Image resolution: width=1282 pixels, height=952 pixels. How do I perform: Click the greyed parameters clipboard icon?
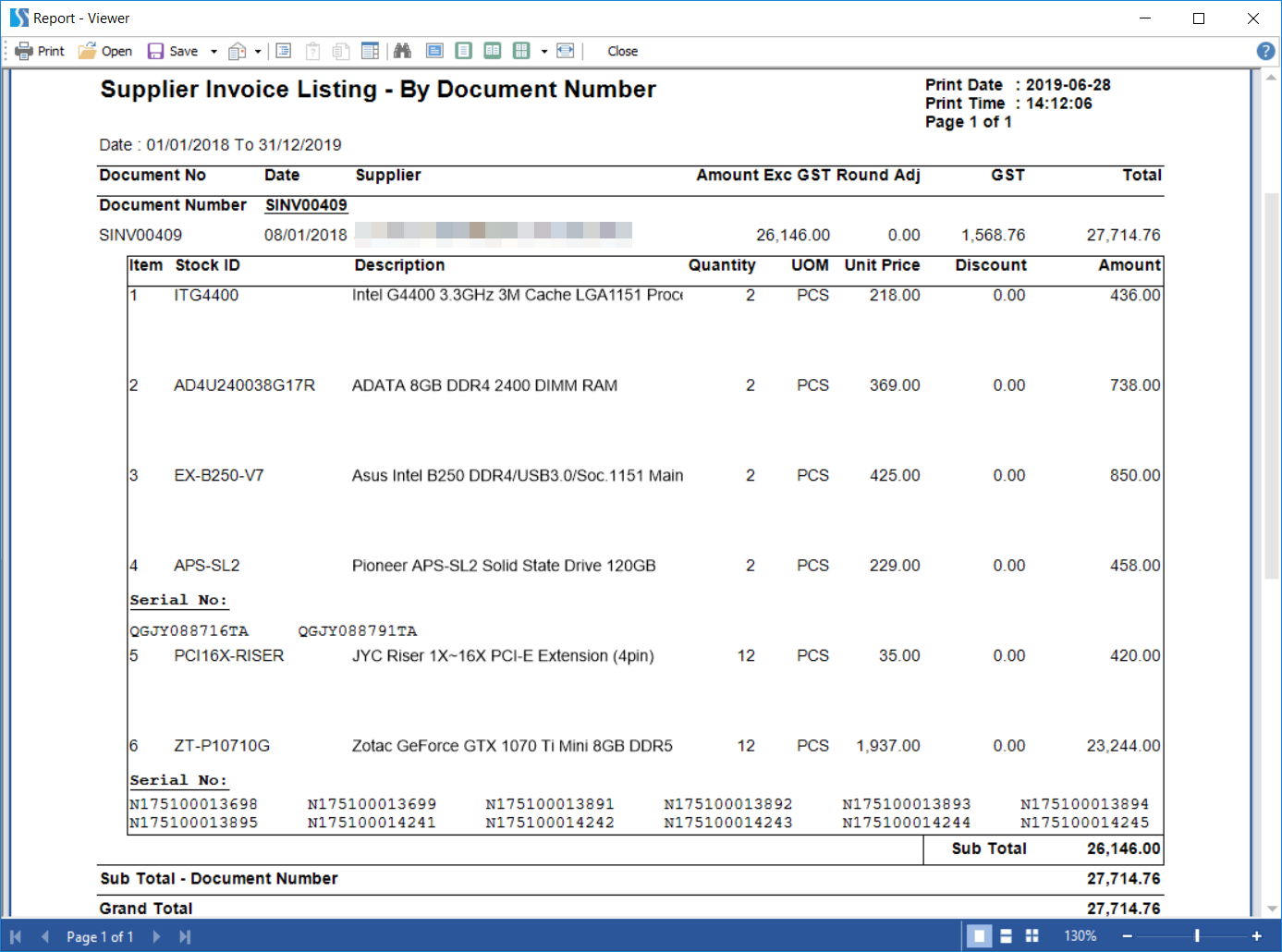[312, 51]
